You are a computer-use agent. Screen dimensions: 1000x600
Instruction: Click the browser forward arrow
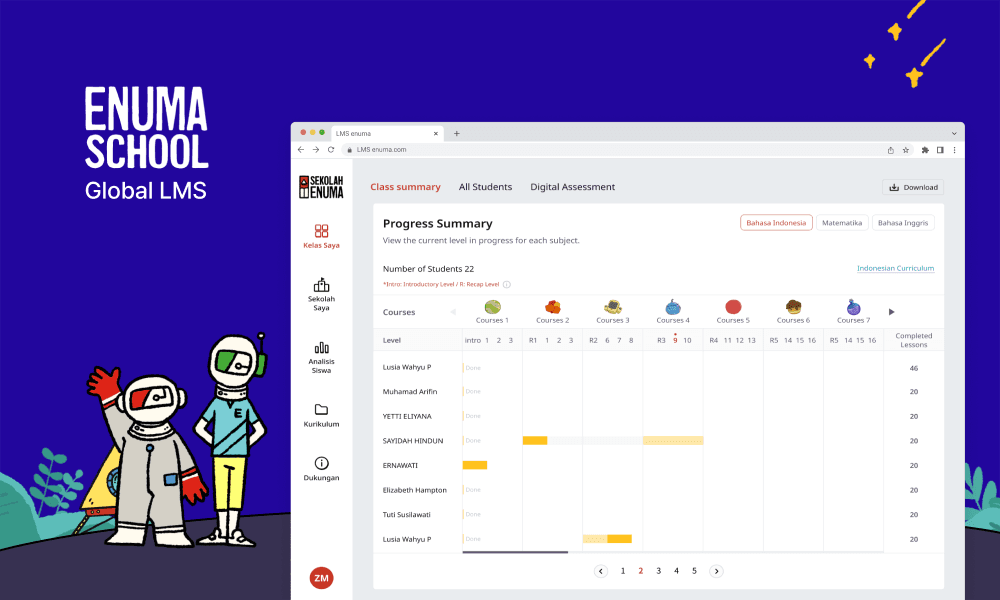coord(316,149)
